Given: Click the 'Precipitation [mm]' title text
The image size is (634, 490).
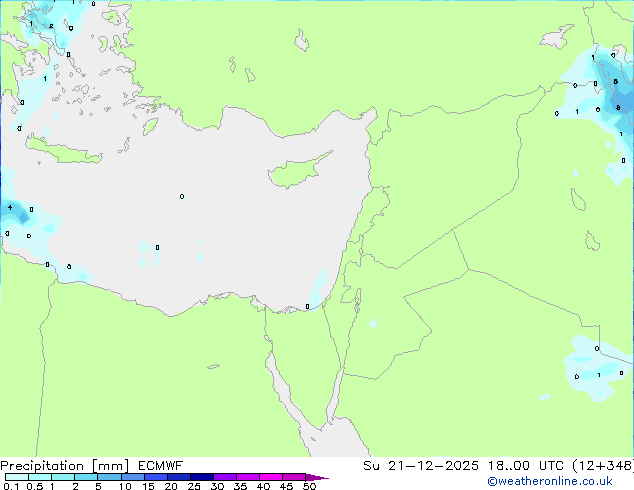Looking at the screenshot, I should pos(65,466).
